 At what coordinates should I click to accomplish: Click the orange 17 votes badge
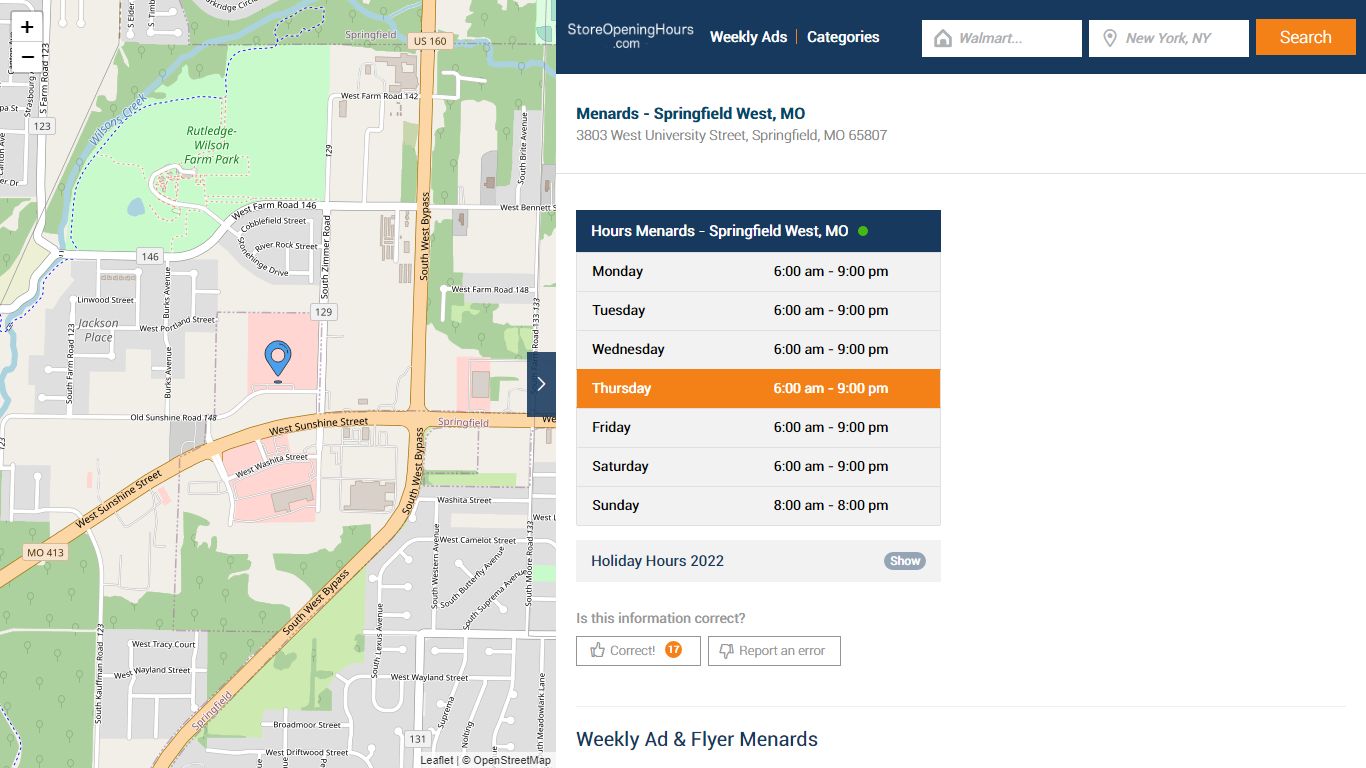coord(674,649)
